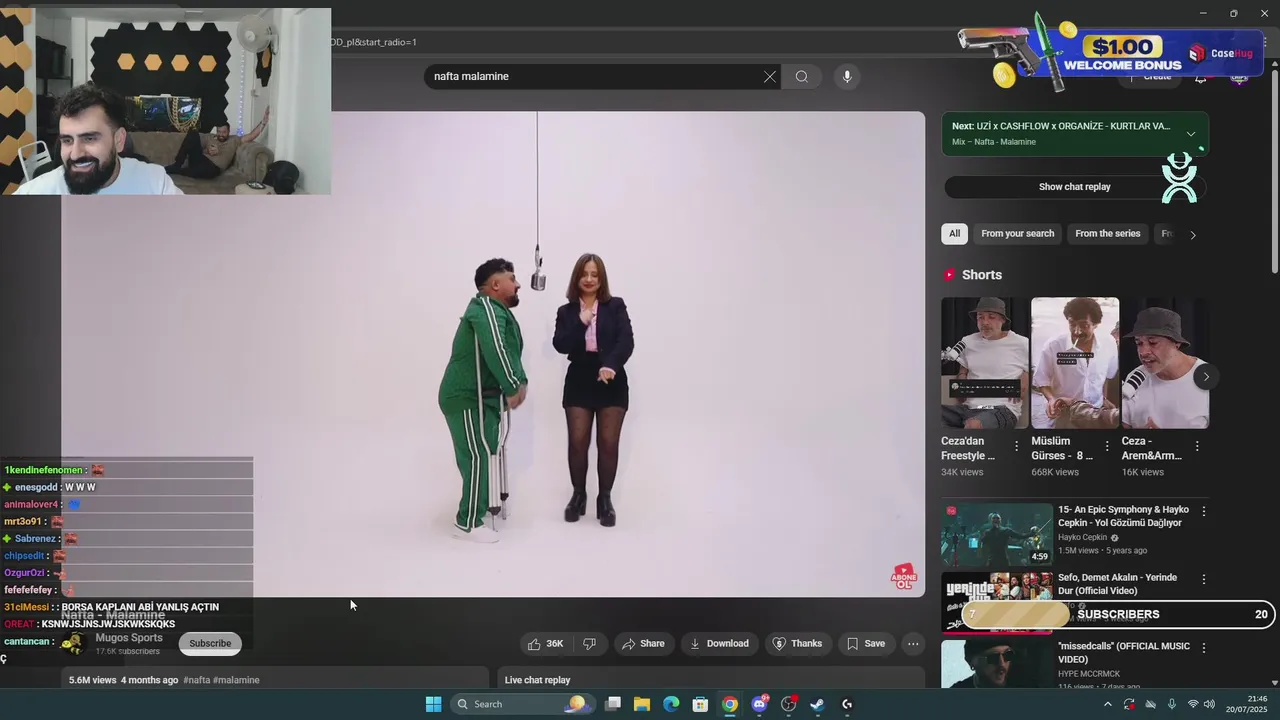Open the Windows Start menu
This screenshot has width=1280, height=720.
click(x=433, y=704)
